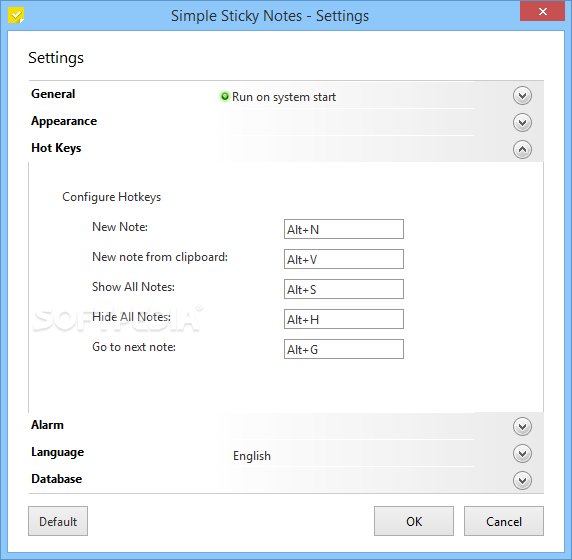
Task: Reset settings with the Default button
Action: coord(58,521)
